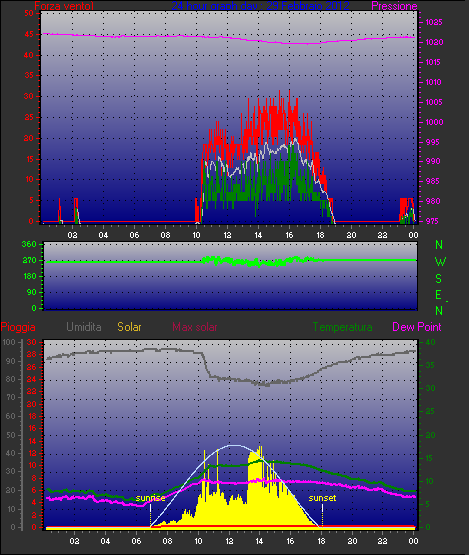Select the Pioggia legend label
This screenshot has width=469, height=555.
tap(18, 327)
